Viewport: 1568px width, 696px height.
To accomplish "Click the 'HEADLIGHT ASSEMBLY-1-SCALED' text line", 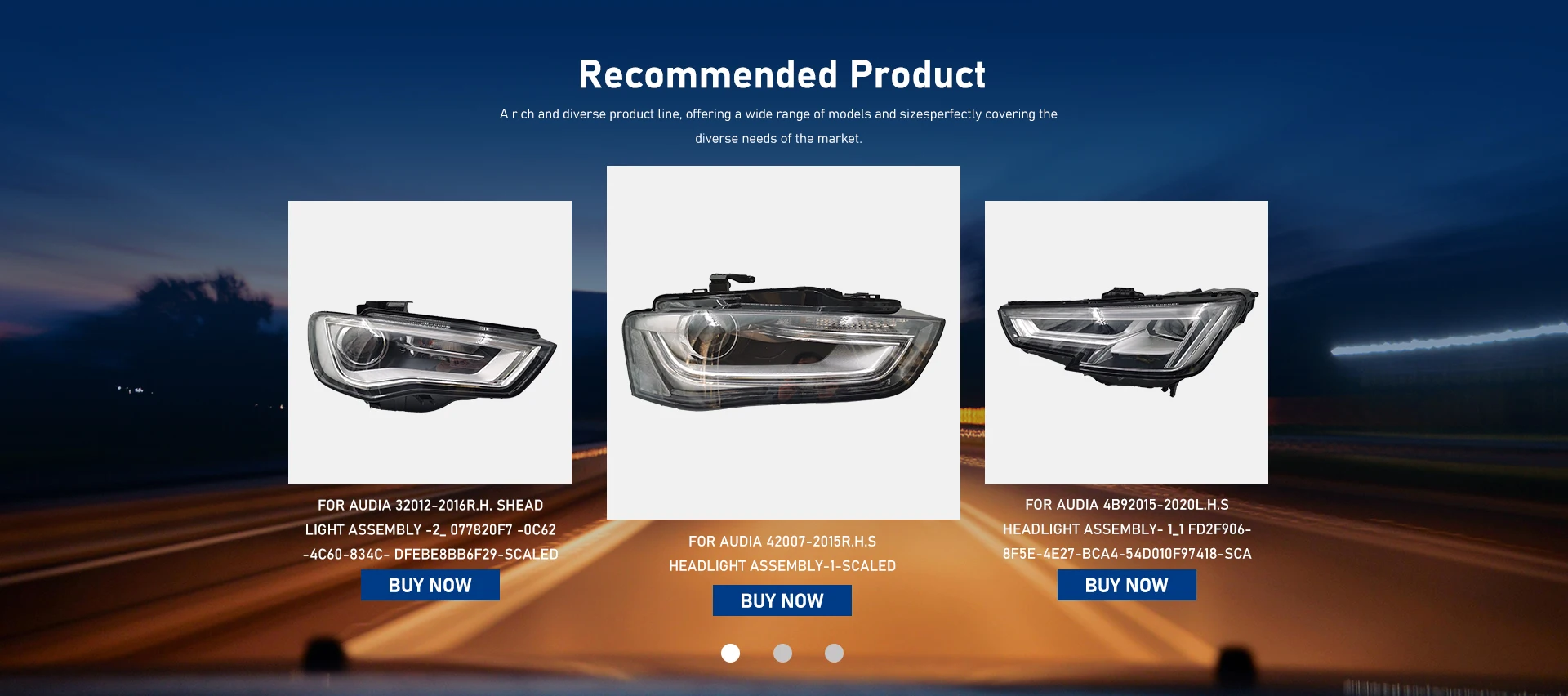I will pyautogui.click(x=782, y=566).
